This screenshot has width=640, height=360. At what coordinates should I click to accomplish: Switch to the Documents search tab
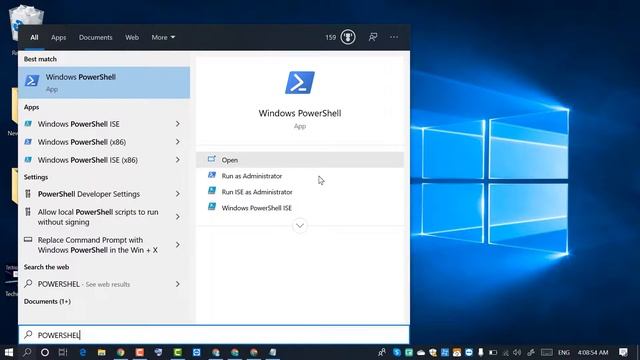(95, 37)
